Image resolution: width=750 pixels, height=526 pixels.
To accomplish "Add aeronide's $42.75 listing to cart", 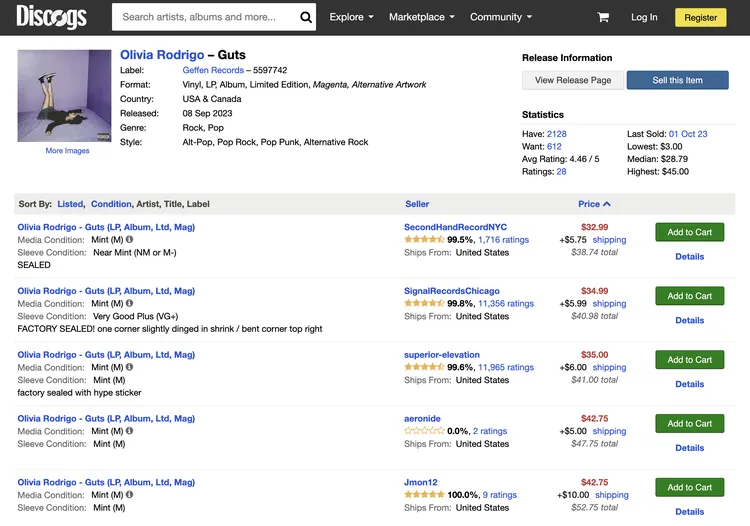I will coord(689,424).
